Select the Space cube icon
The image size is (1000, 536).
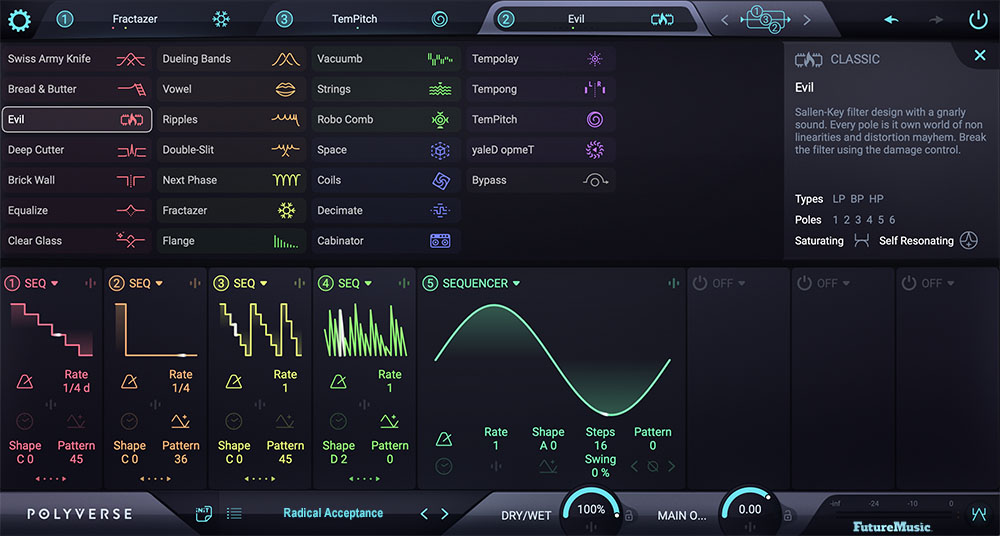440,150
